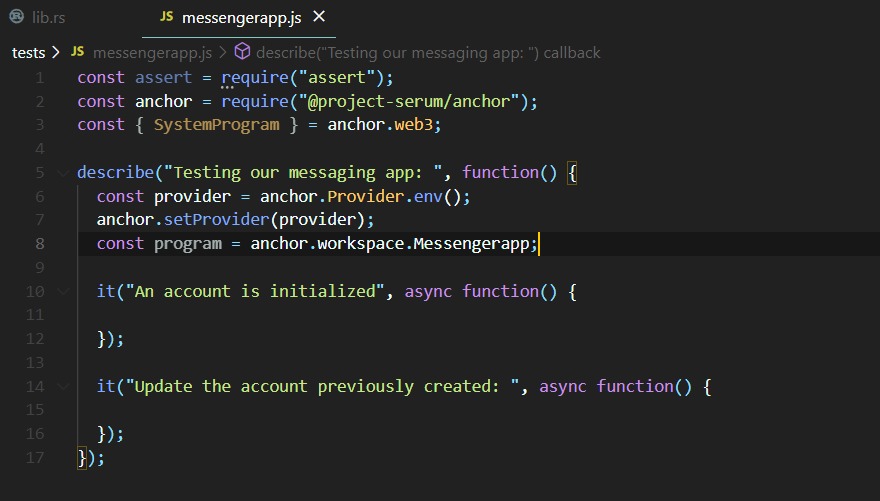Collapse the describe block fold arrow on line 5

point(63,173)
